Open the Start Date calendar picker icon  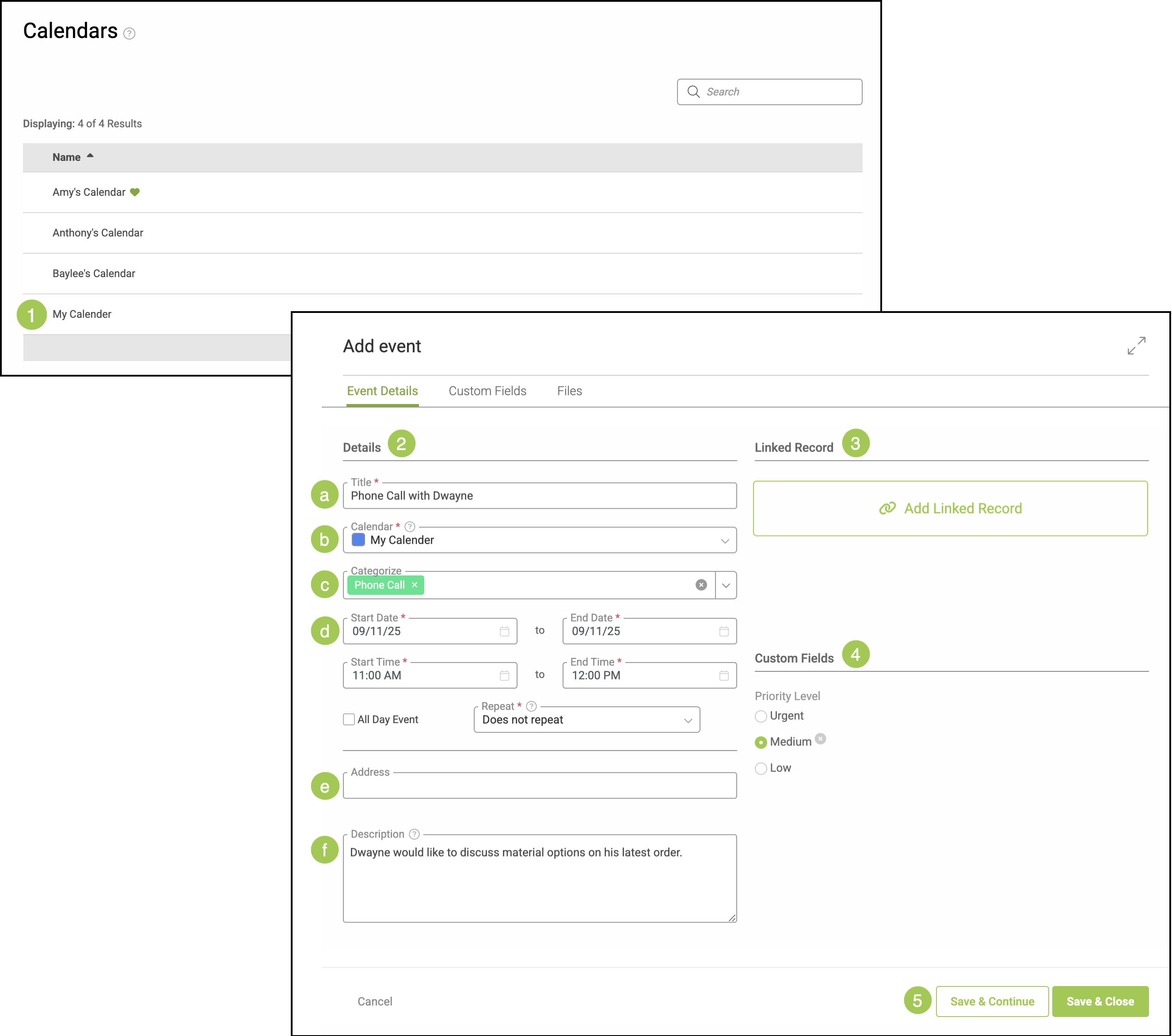[x=504, y=631]
